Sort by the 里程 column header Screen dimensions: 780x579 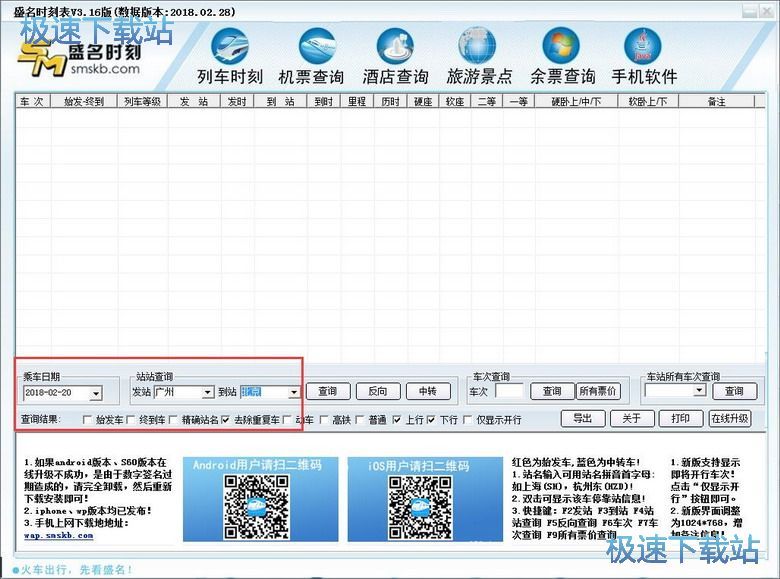(x=357, y=101)
